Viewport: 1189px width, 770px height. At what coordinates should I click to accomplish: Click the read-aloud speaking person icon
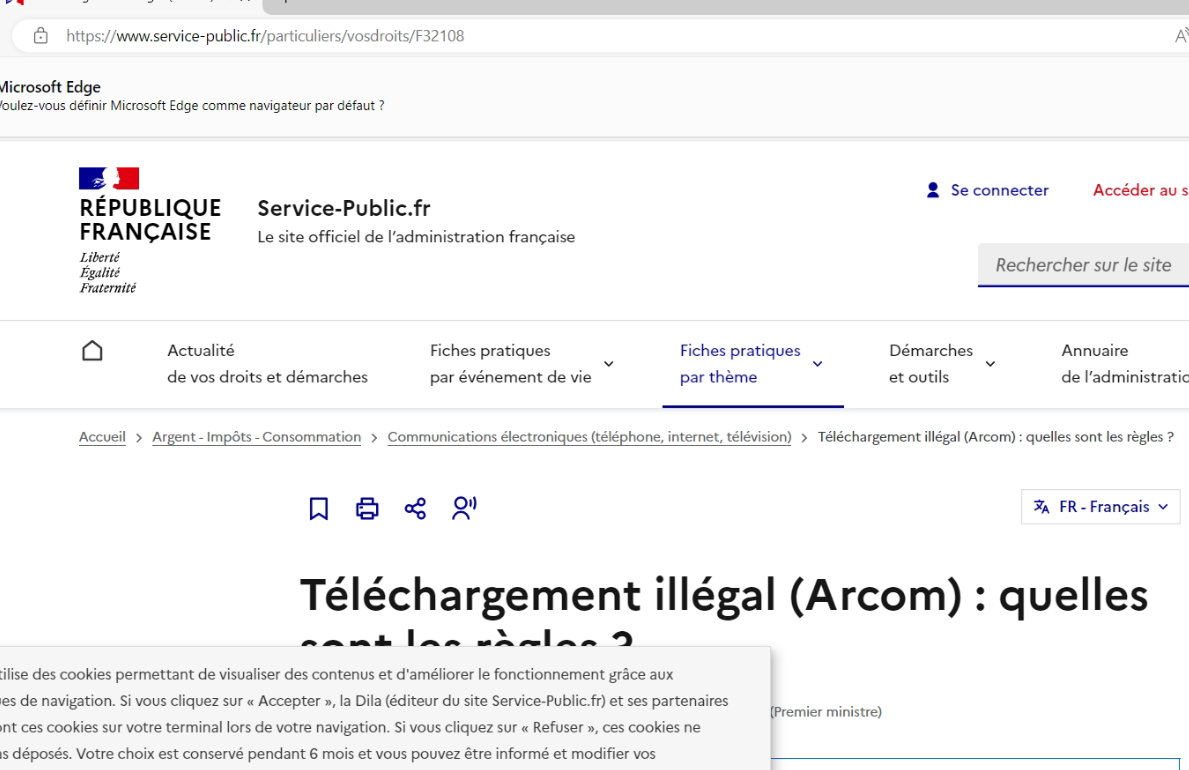click(464, 509)
